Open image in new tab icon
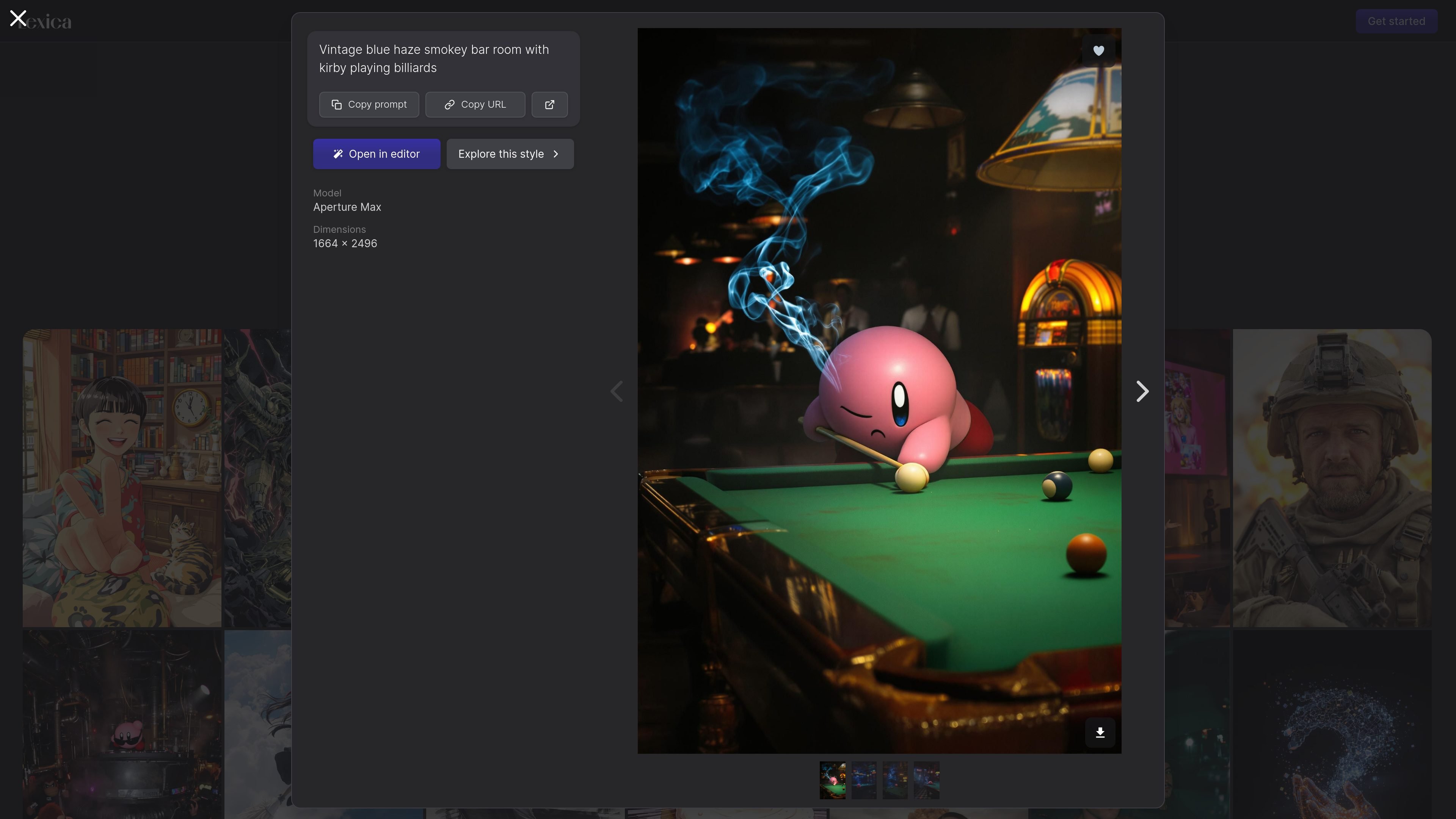Viewport: 1456px width, 819px height. pos(549,105)
